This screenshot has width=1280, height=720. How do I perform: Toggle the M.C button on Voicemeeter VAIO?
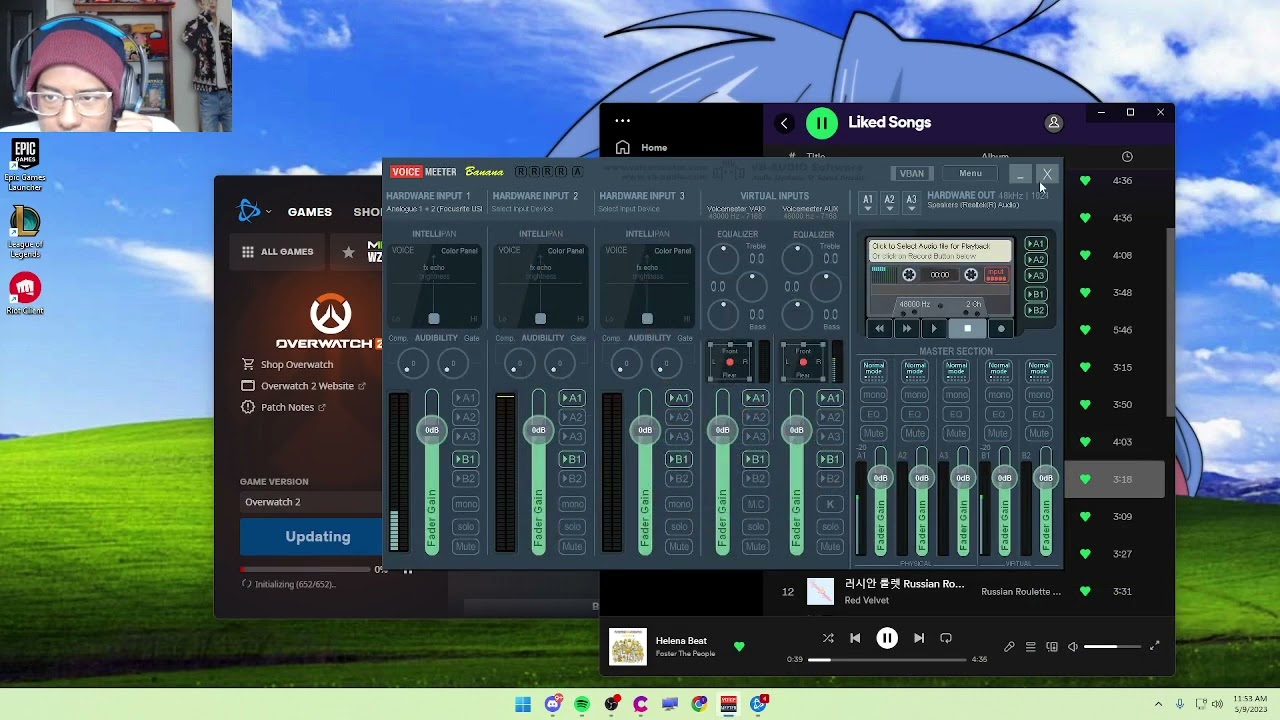coord(756,504)
